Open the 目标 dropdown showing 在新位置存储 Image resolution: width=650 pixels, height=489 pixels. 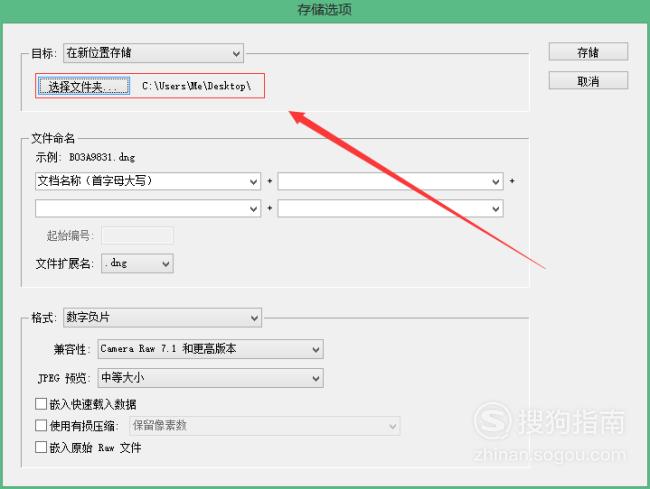click(153, 53)
